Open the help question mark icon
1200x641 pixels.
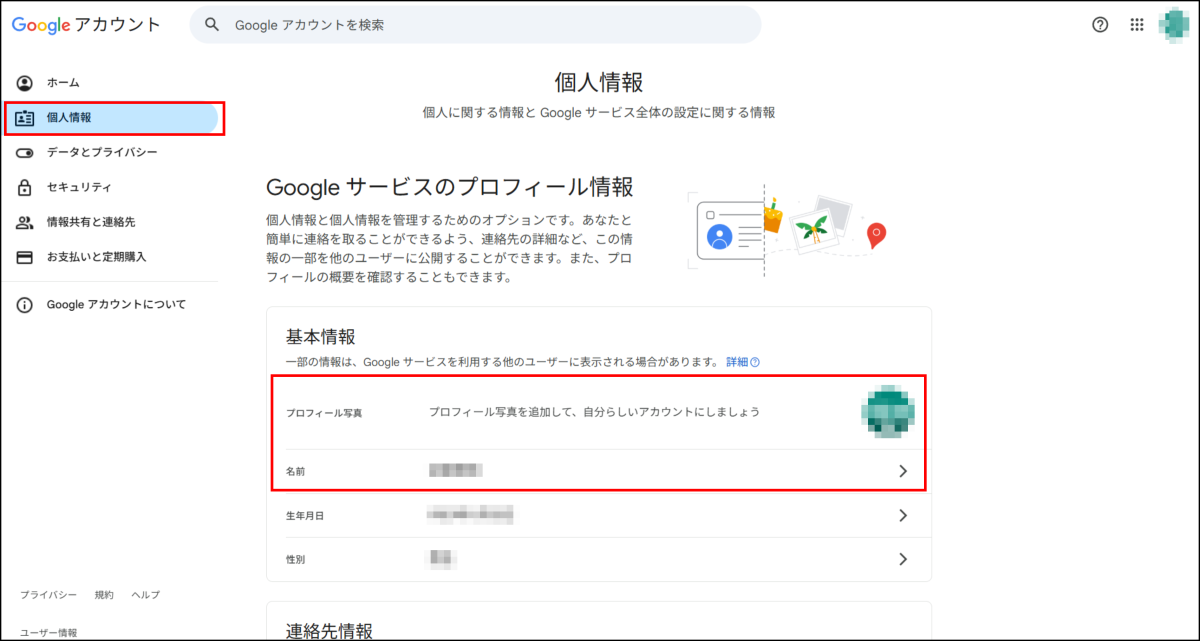[1100, 25]
